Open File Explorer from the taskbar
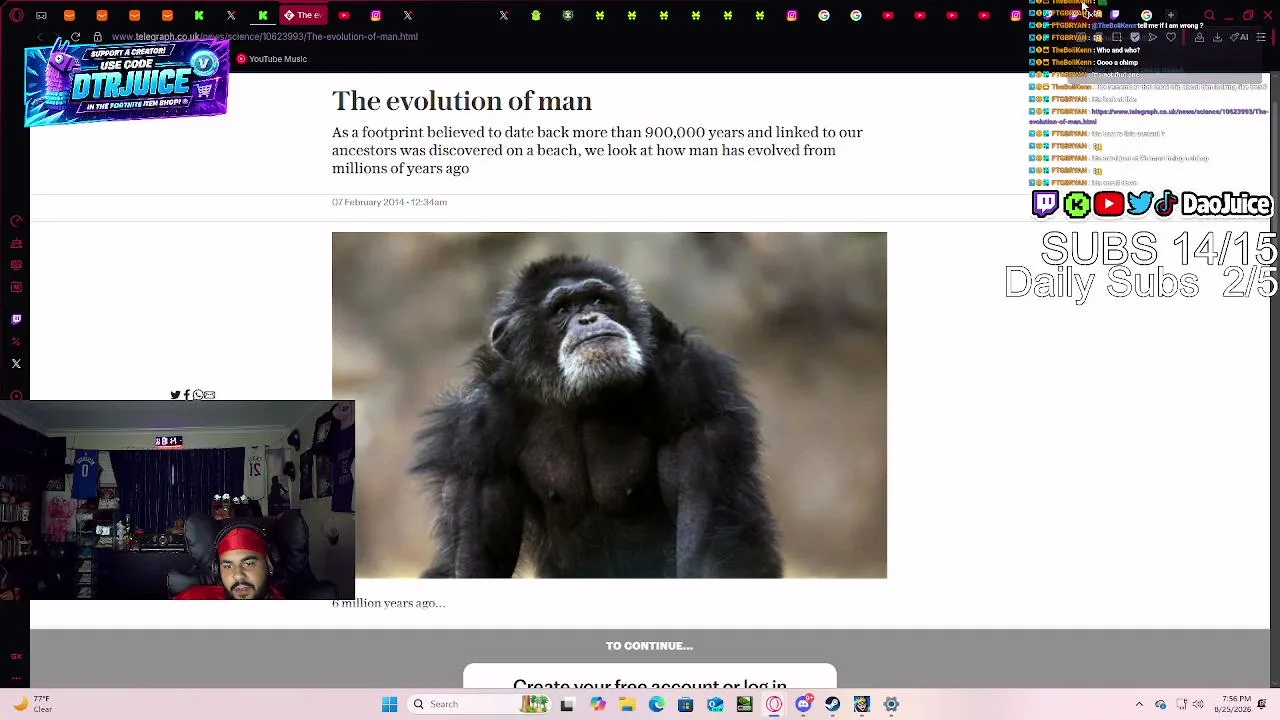1280x720 pixels. (627, 704)
